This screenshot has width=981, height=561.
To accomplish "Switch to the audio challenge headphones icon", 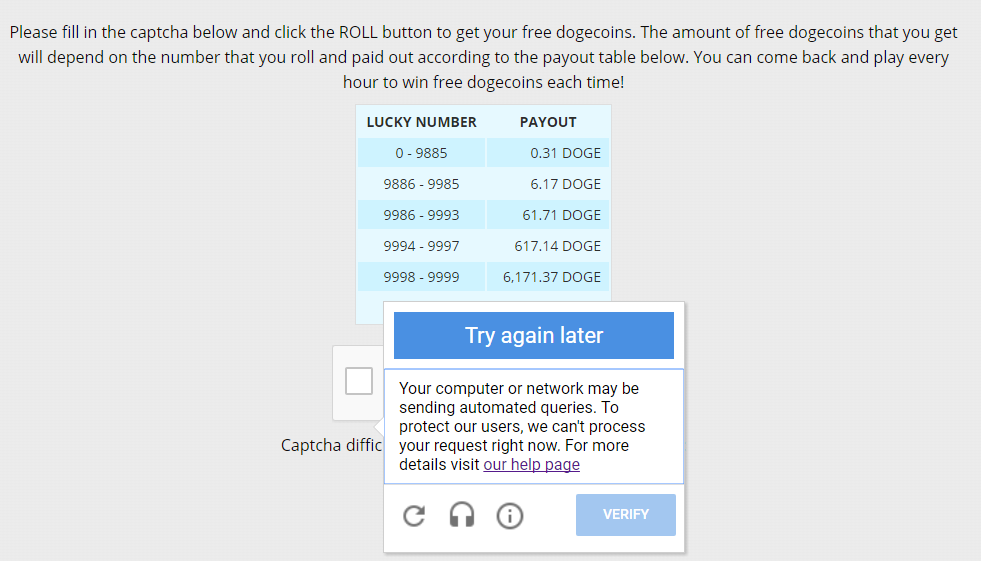I will click(462, 516).
